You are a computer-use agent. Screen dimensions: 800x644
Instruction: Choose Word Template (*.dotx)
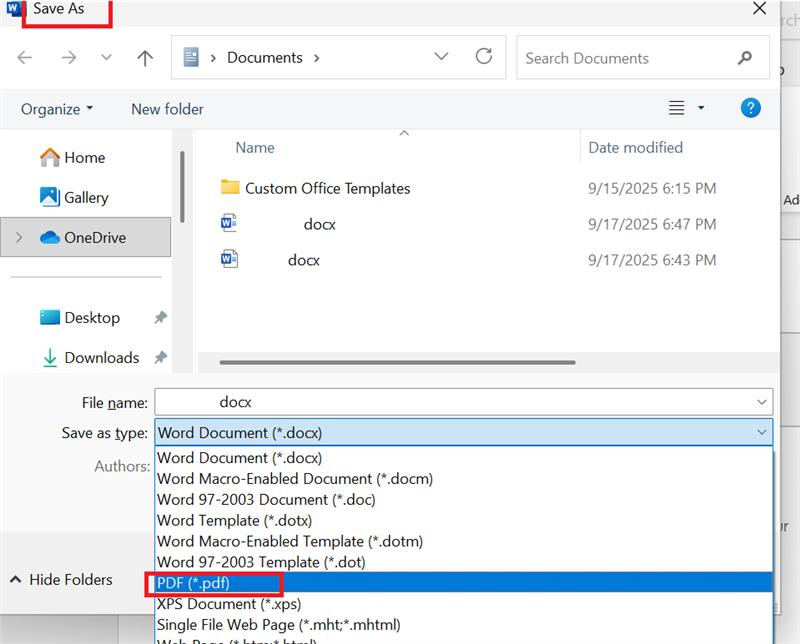(x=464, y=521)
